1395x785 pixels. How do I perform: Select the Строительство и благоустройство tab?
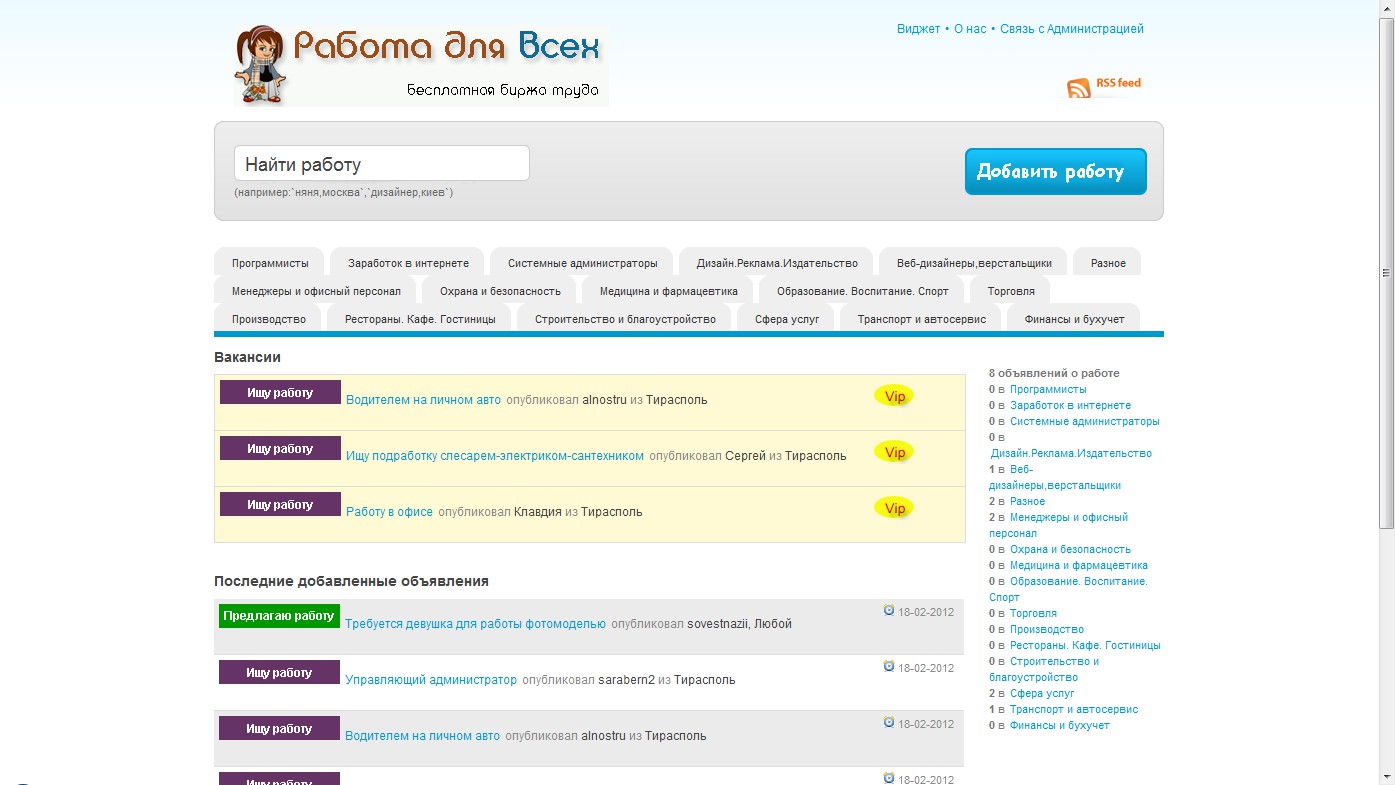(625, 319)
